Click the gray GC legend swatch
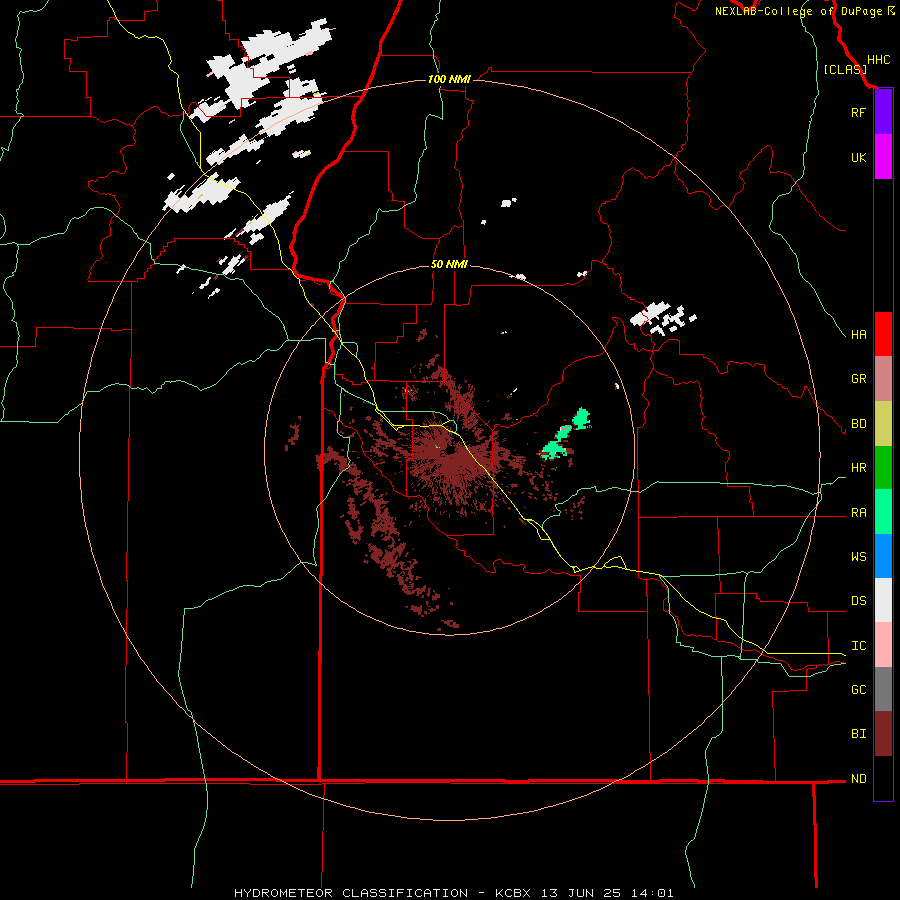 click(x=883, y=689)
